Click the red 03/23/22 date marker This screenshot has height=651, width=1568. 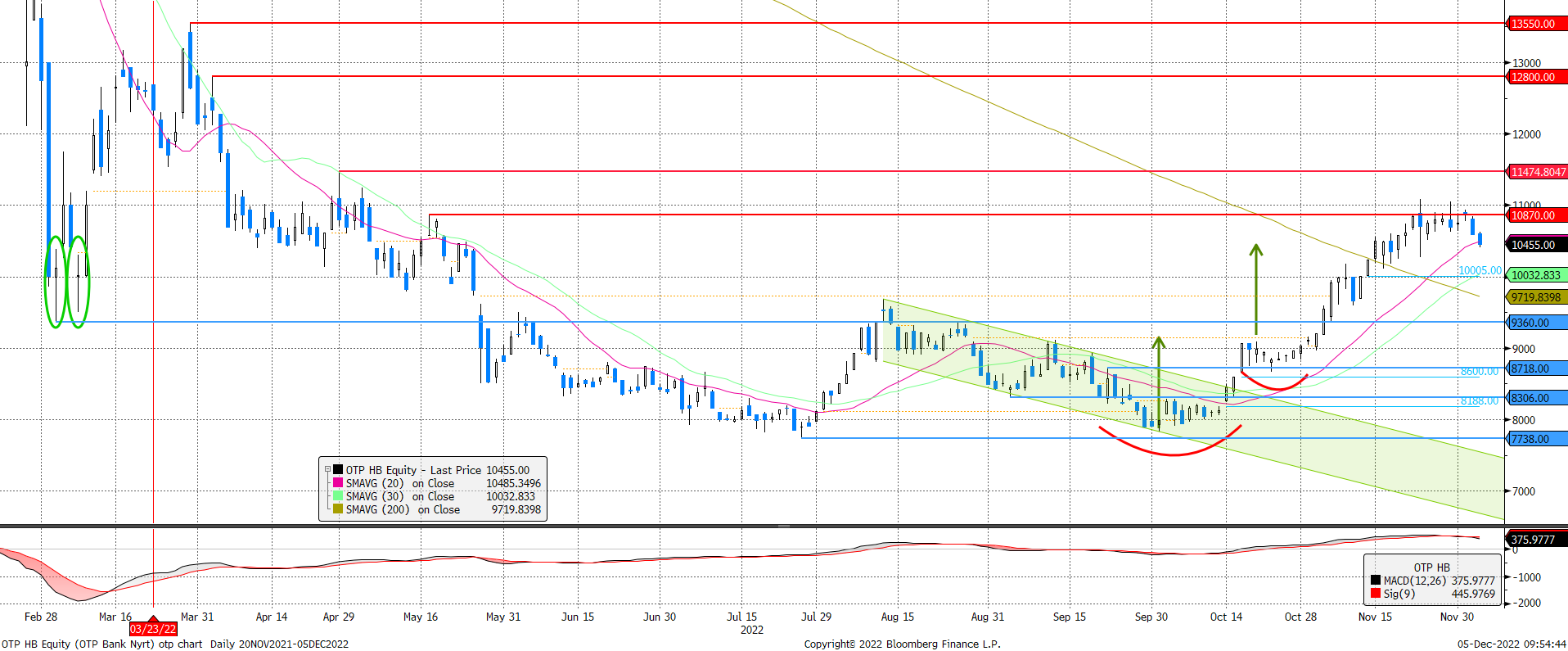tap(153, 628)
